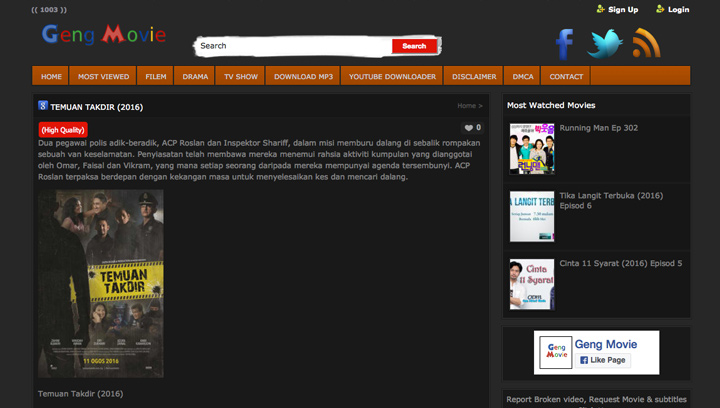Click the Login link

point(678,10)
